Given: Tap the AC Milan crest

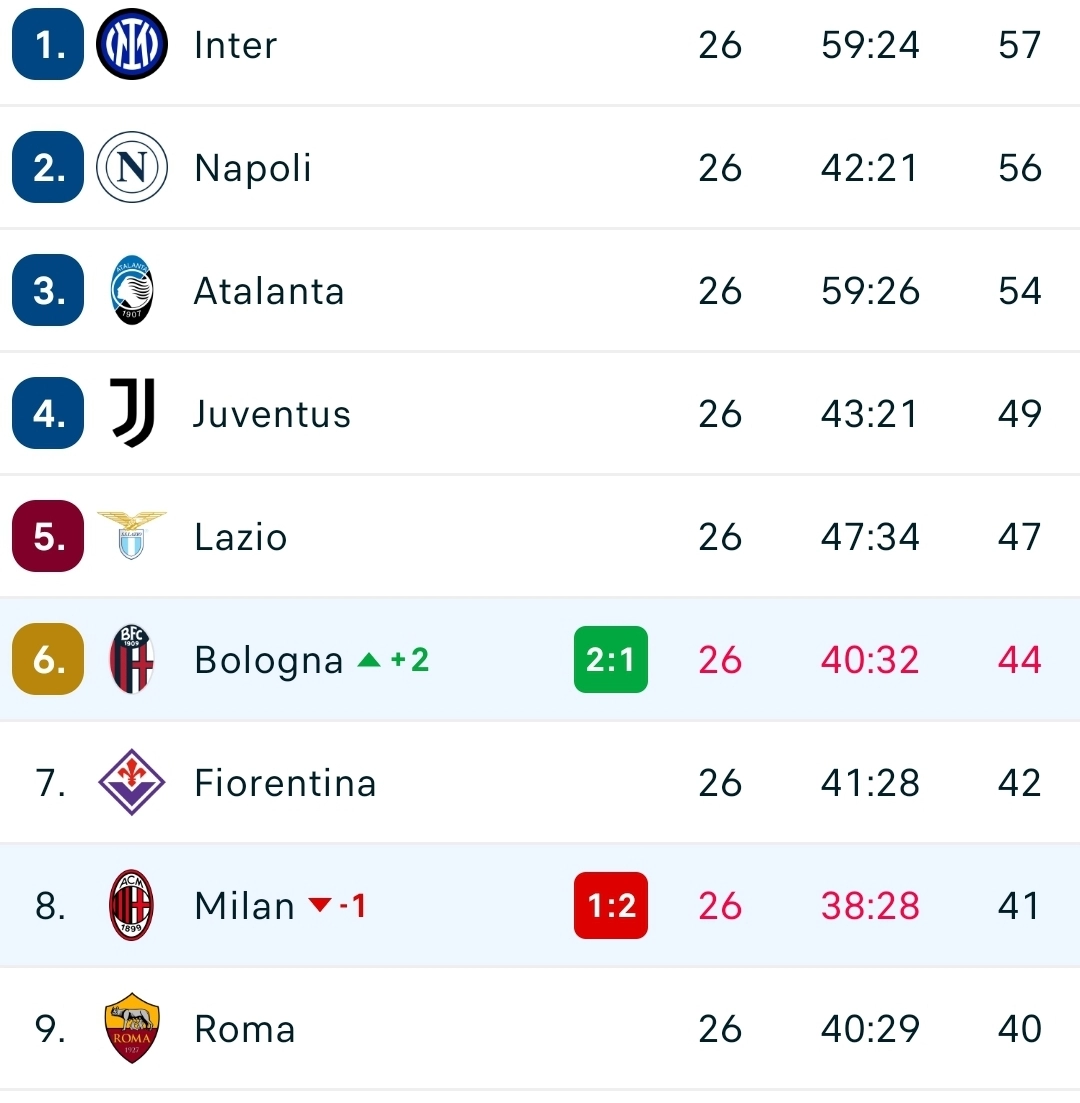Looking at the screenshot, I should point(131,906).
